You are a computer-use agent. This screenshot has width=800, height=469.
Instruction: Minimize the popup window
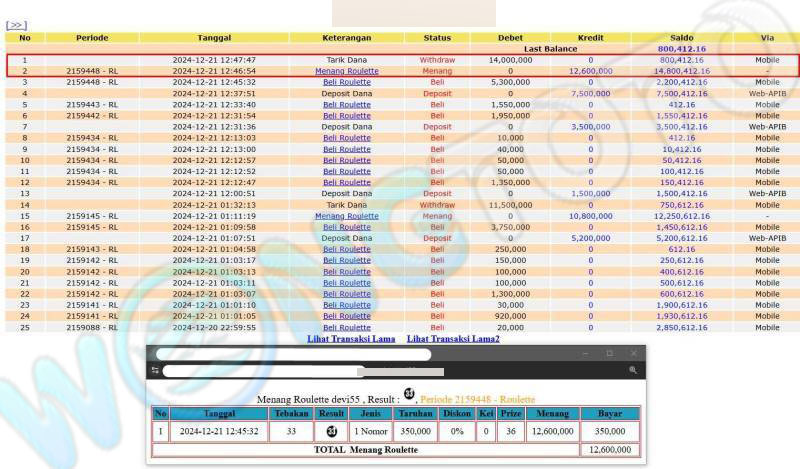tap(585, 354)
